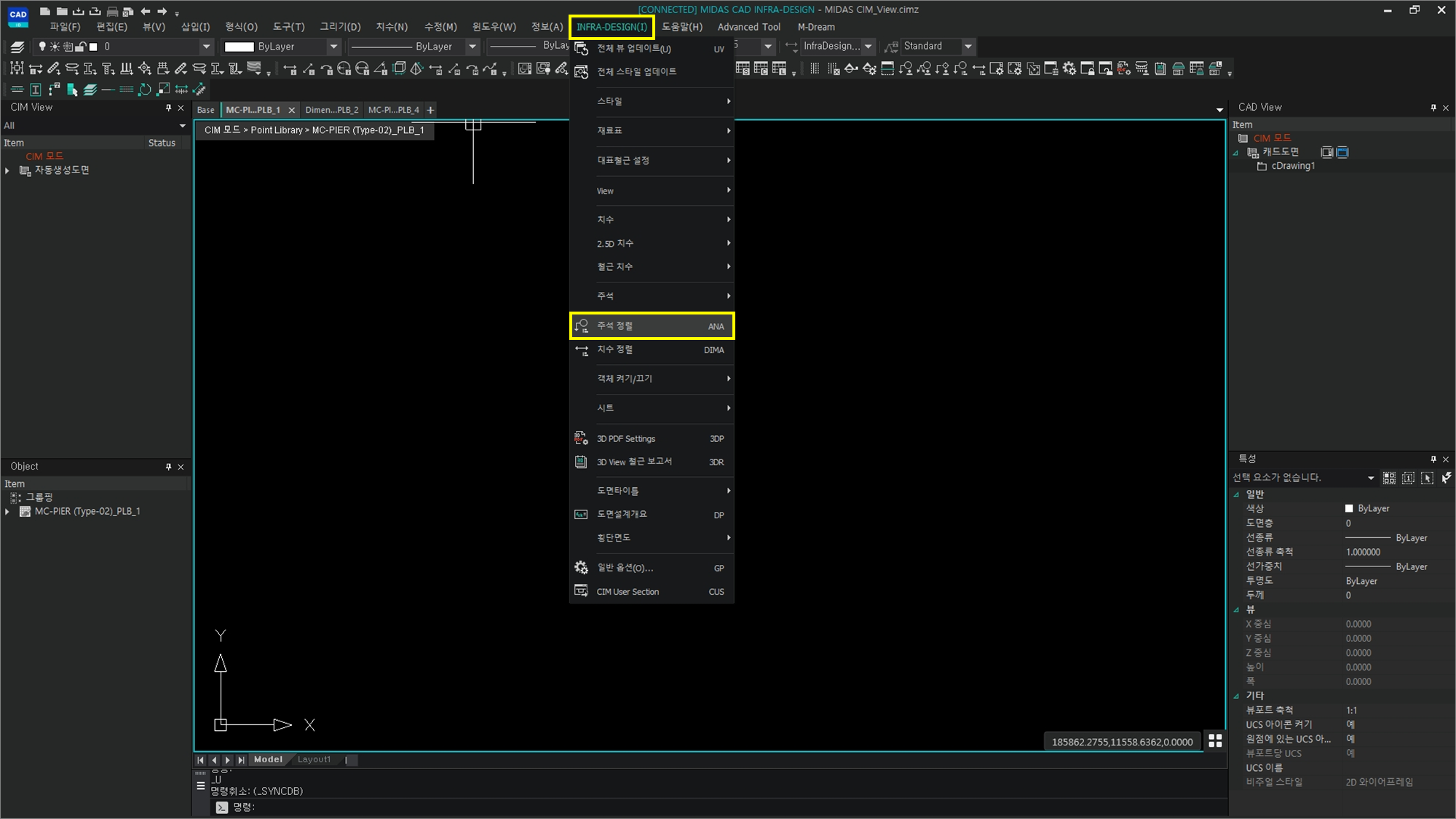The width and height of the screenshot is (1456, 819).
Task: Open the layer manager stack icon
Action: coord(17,47)
